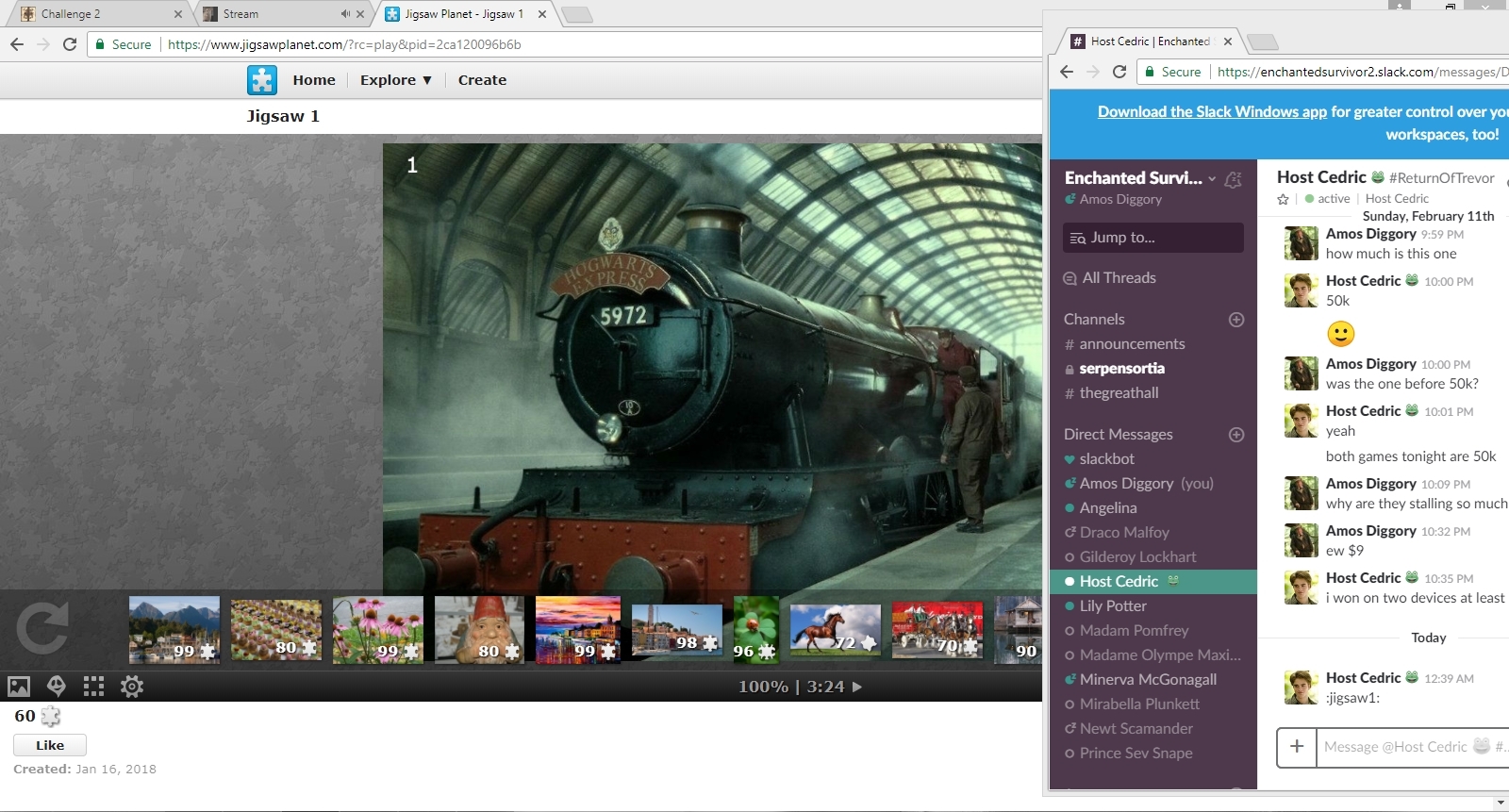Screen dimensions: 1509x812
Task: Click the Direct Messages section header
Action: click(x=1119, y=435)
